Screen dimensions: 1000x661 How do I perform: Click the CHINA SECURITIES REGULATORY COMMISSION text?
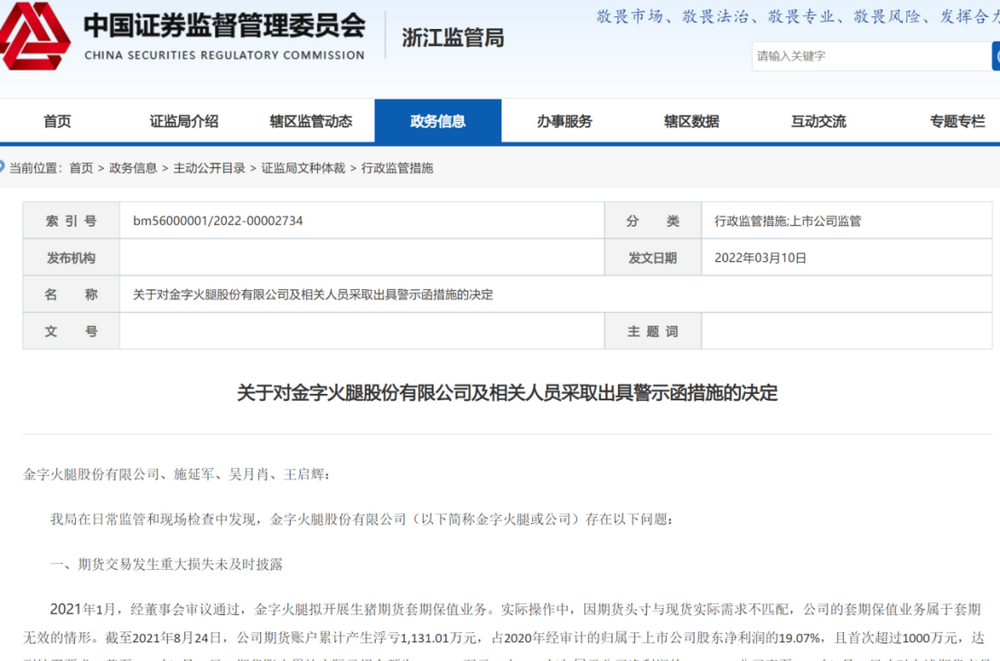click(224, 56)
